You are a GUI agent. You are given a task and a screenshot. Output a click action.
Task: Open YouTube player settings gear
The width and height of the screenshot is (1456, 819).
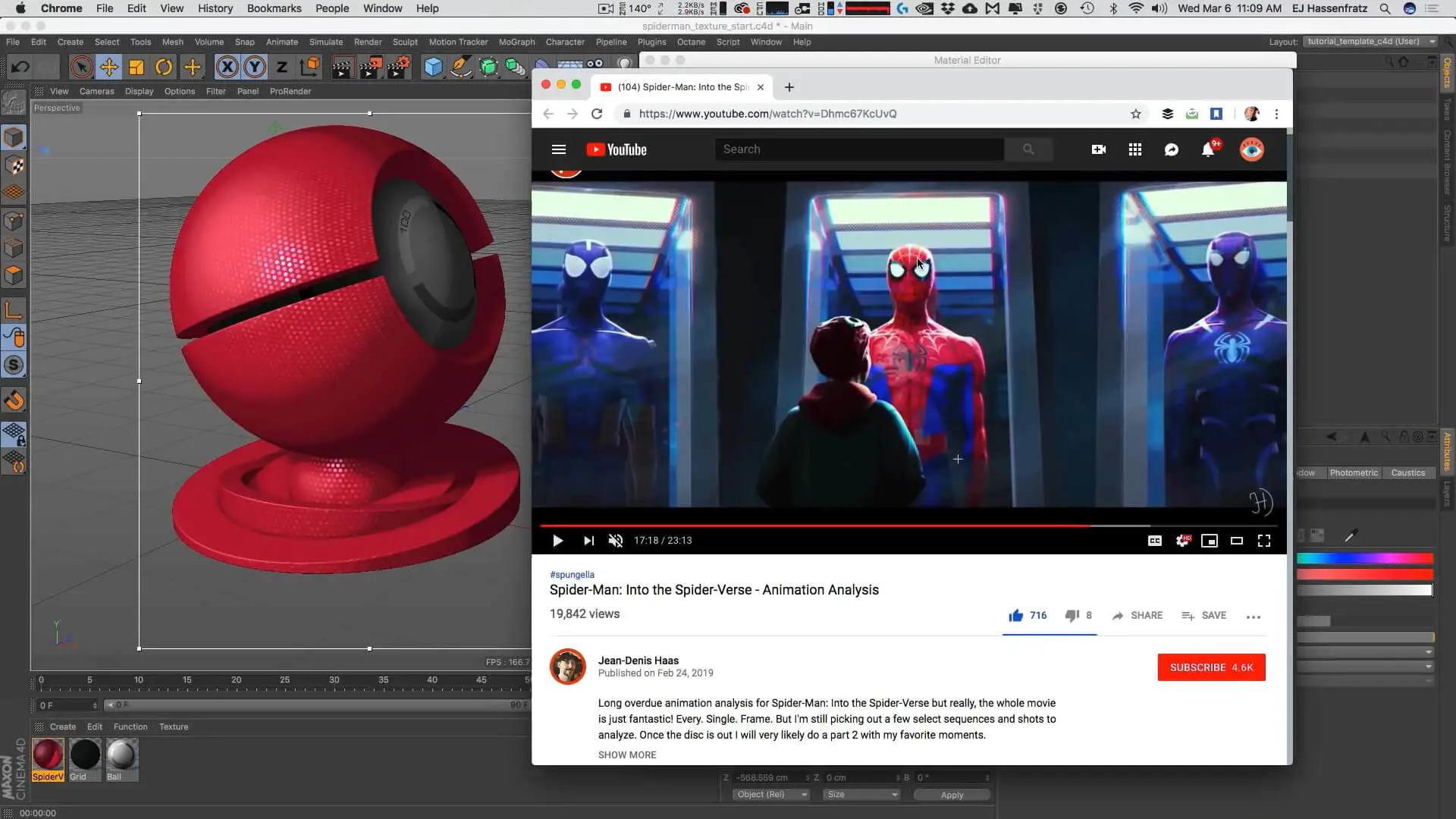point(1182,541)
